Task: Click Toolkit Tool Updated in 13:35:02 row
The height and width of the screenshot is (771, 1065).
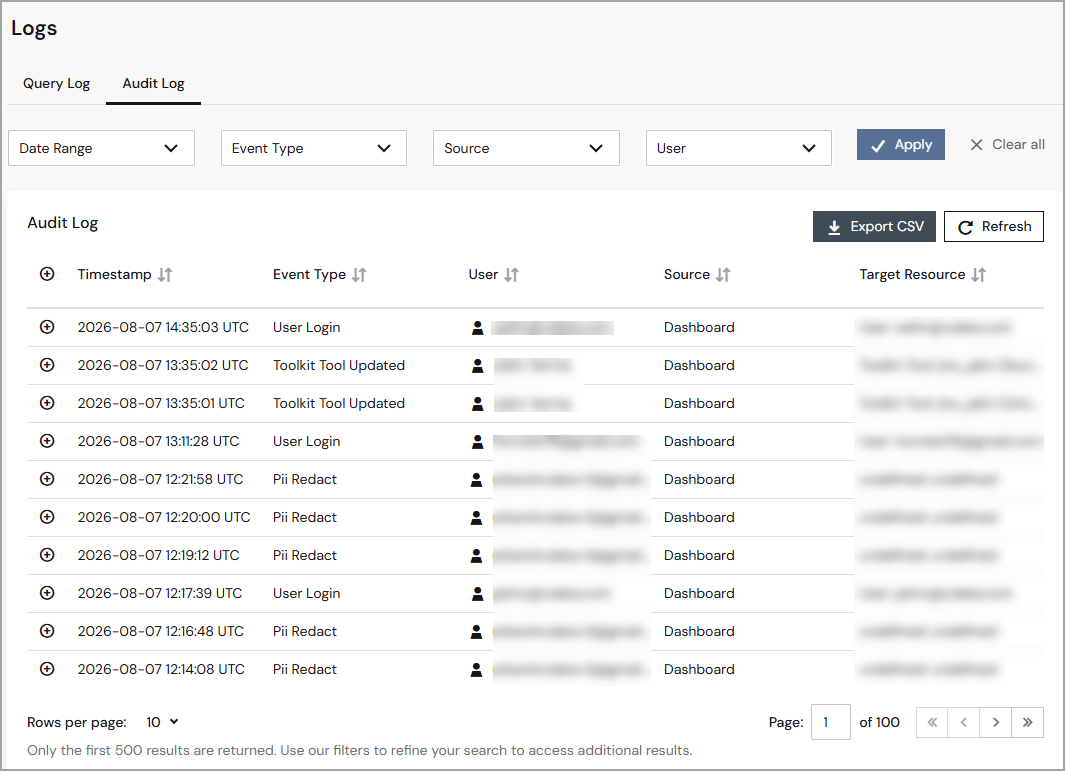Action: [339, 365]
